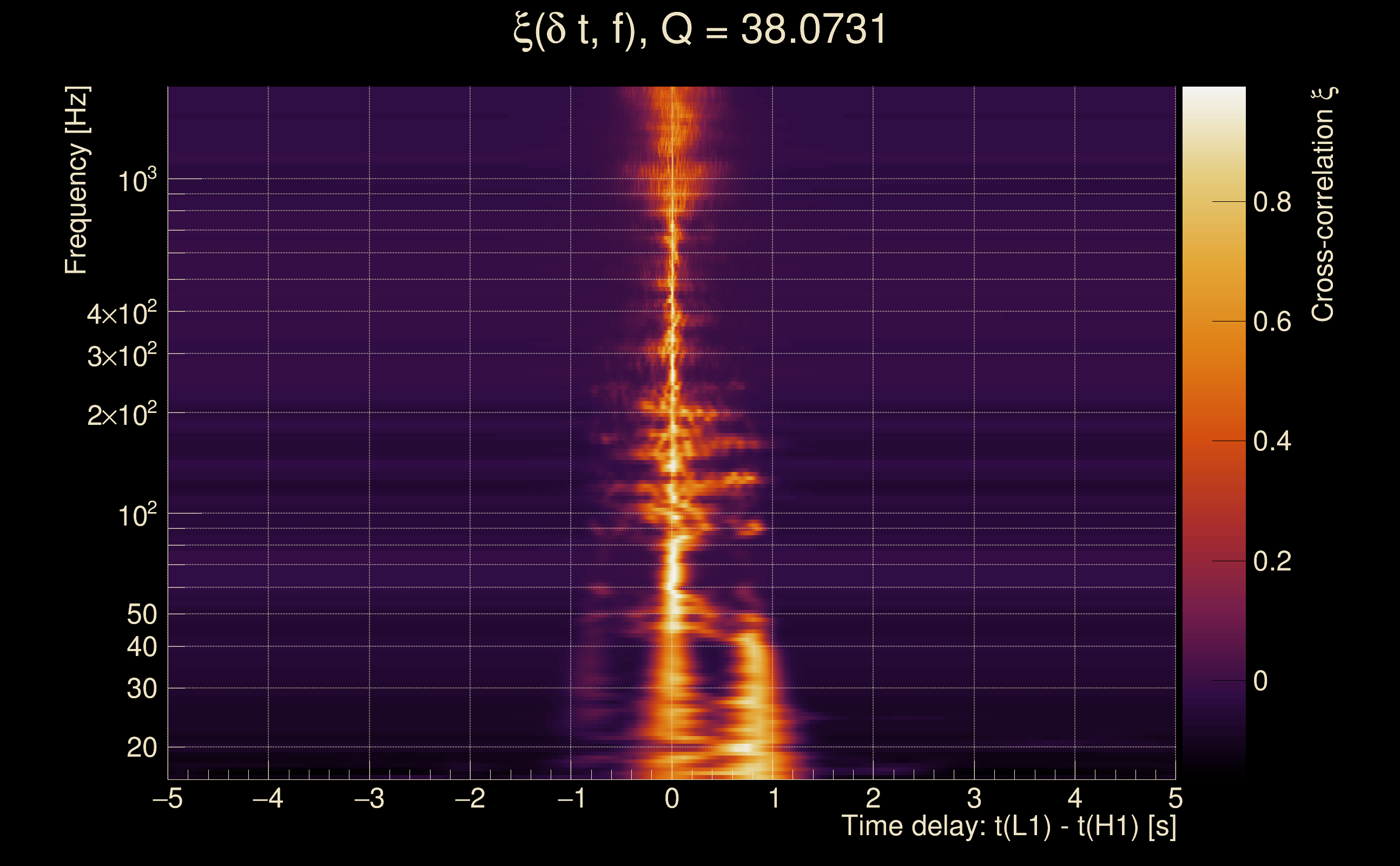1400x866 pixels.
Task: Click the 0.2 label on the colorbar
Action: tap(1272, 561)
